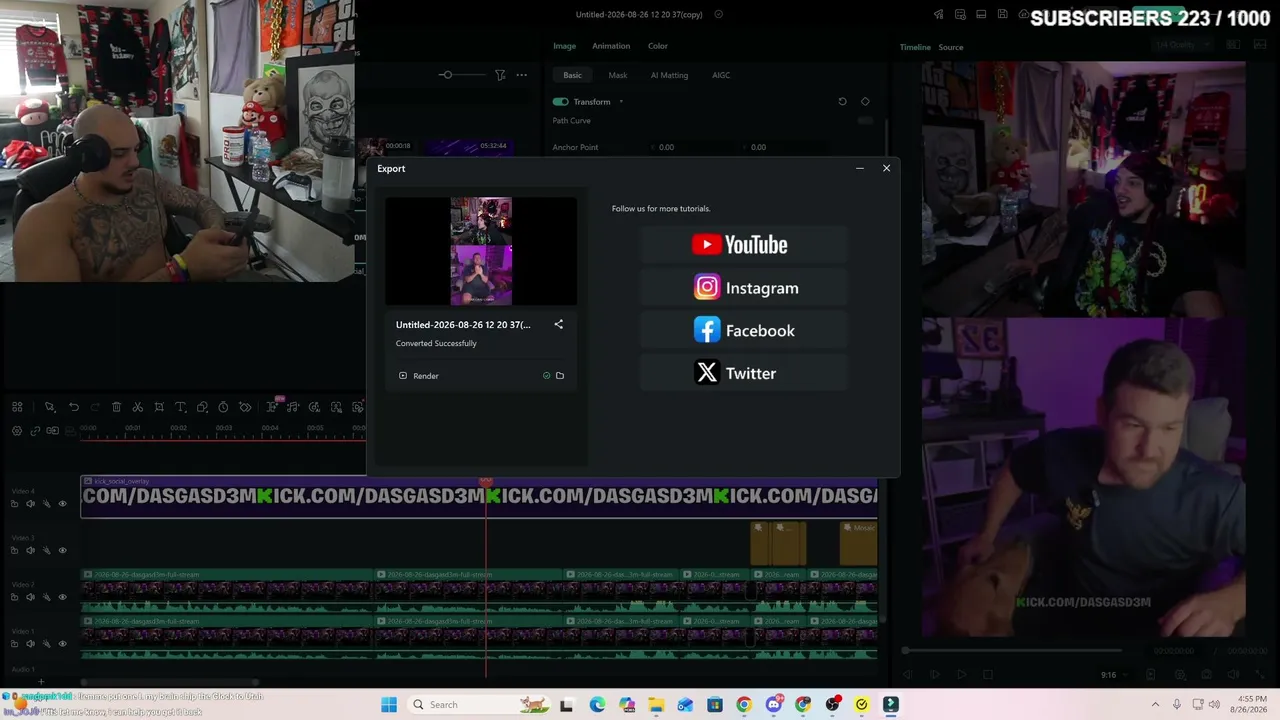Switch to the Image tab
1280x720 pixels.
point(564,46)
